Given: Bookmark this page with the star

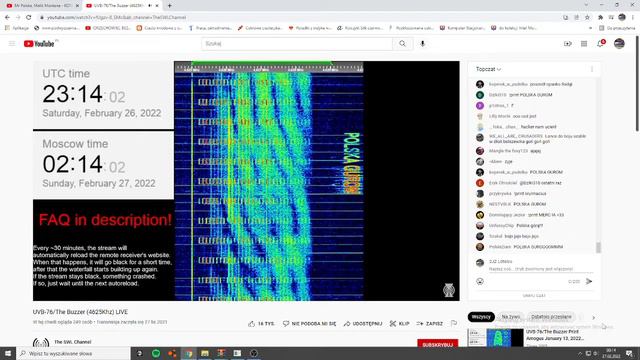Looking at the screenshot, I should (x=587, y=17).
